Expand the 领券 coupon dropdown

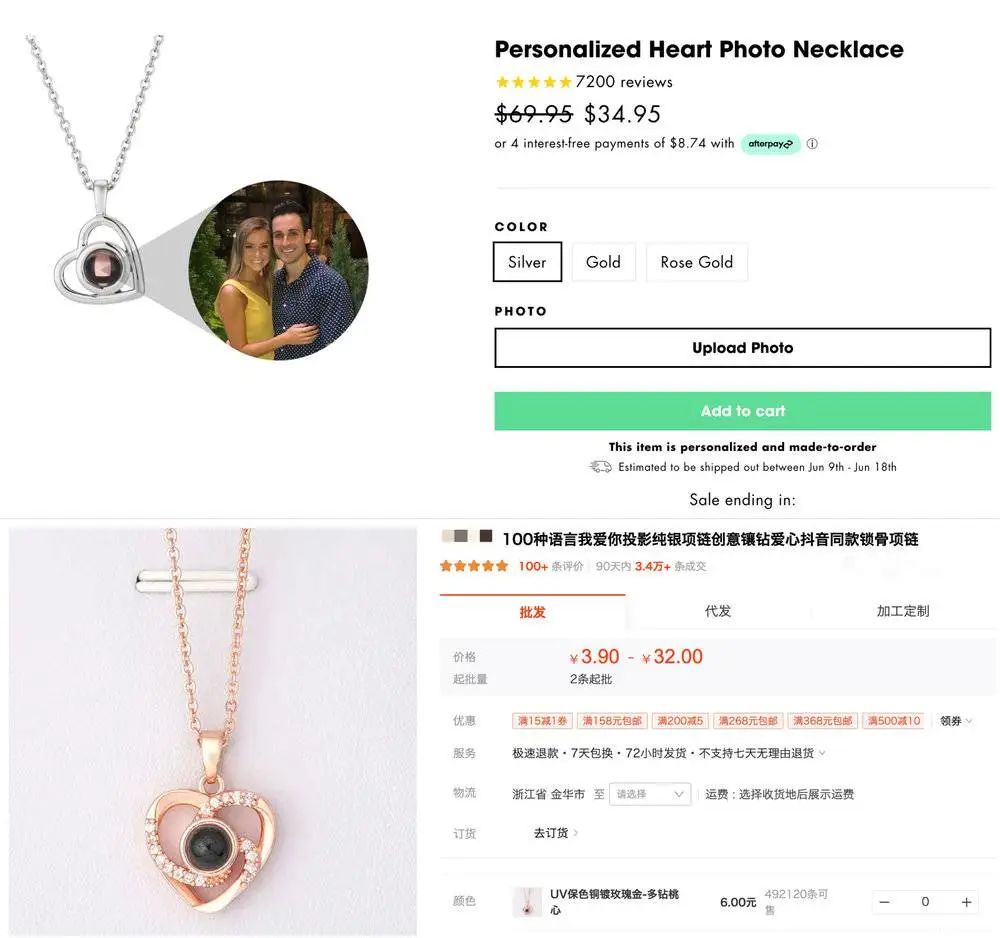956,721
